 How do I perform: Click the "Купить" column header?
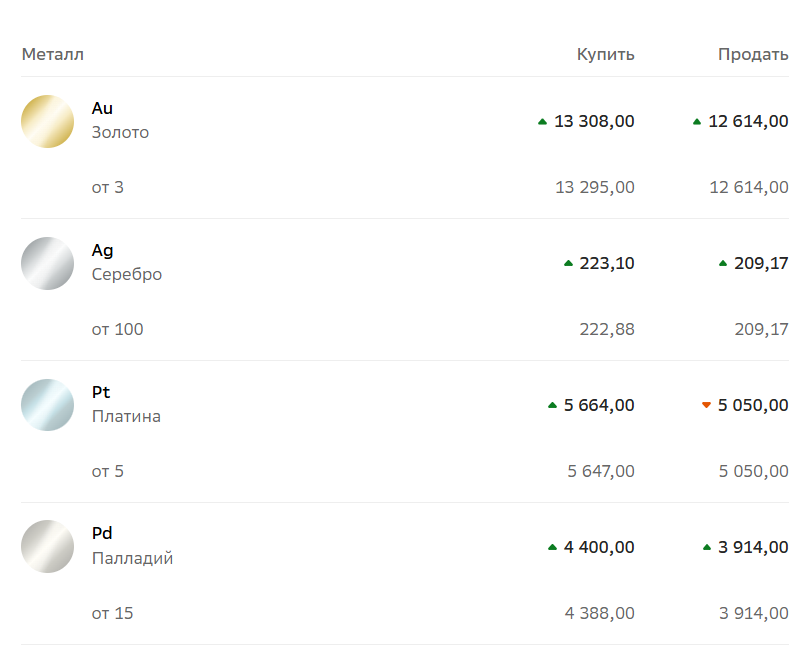[x=605, y=54]
